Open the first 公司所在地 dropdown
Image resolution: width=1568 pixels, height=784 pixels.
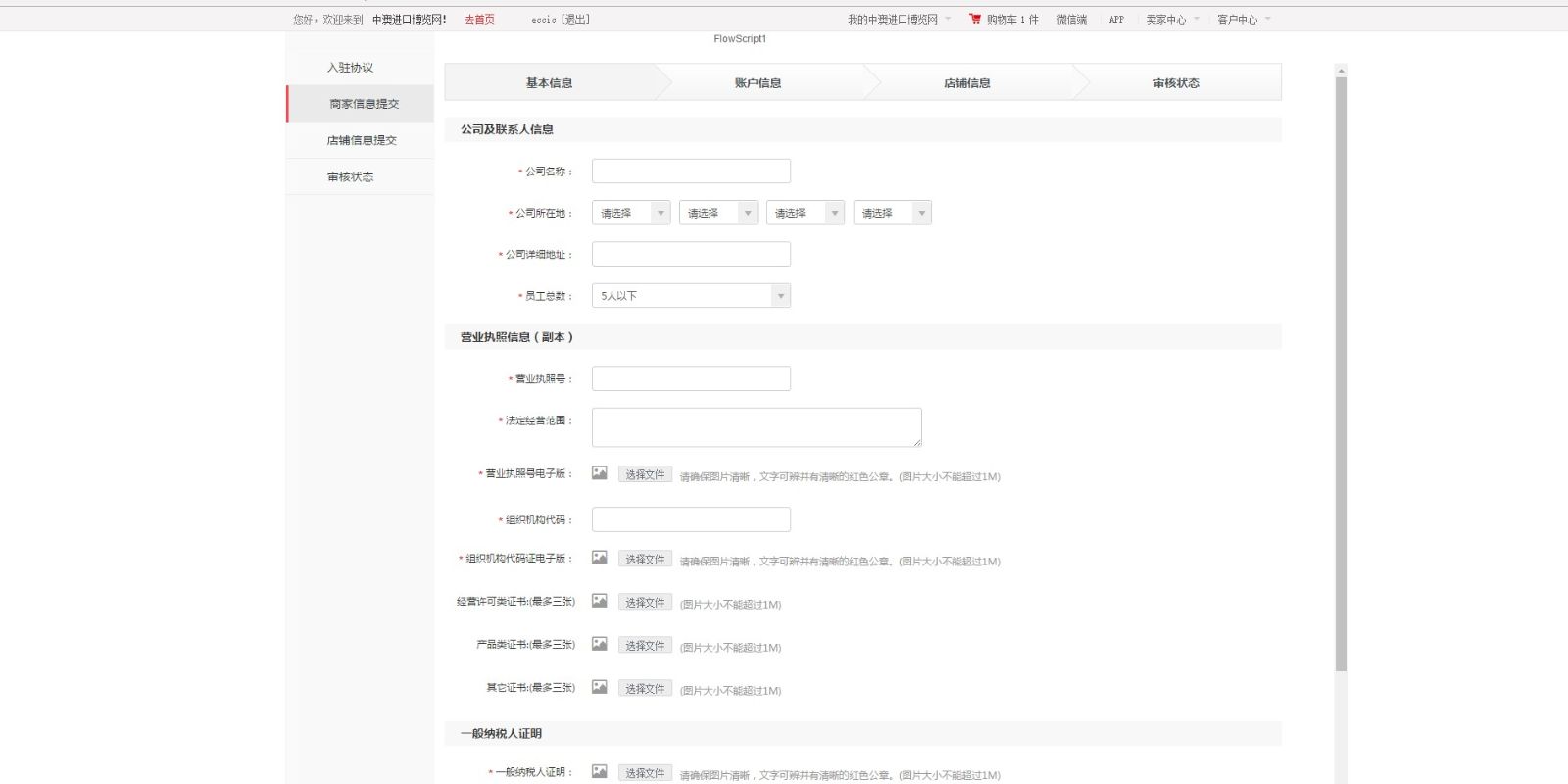[x=630, y=213]
